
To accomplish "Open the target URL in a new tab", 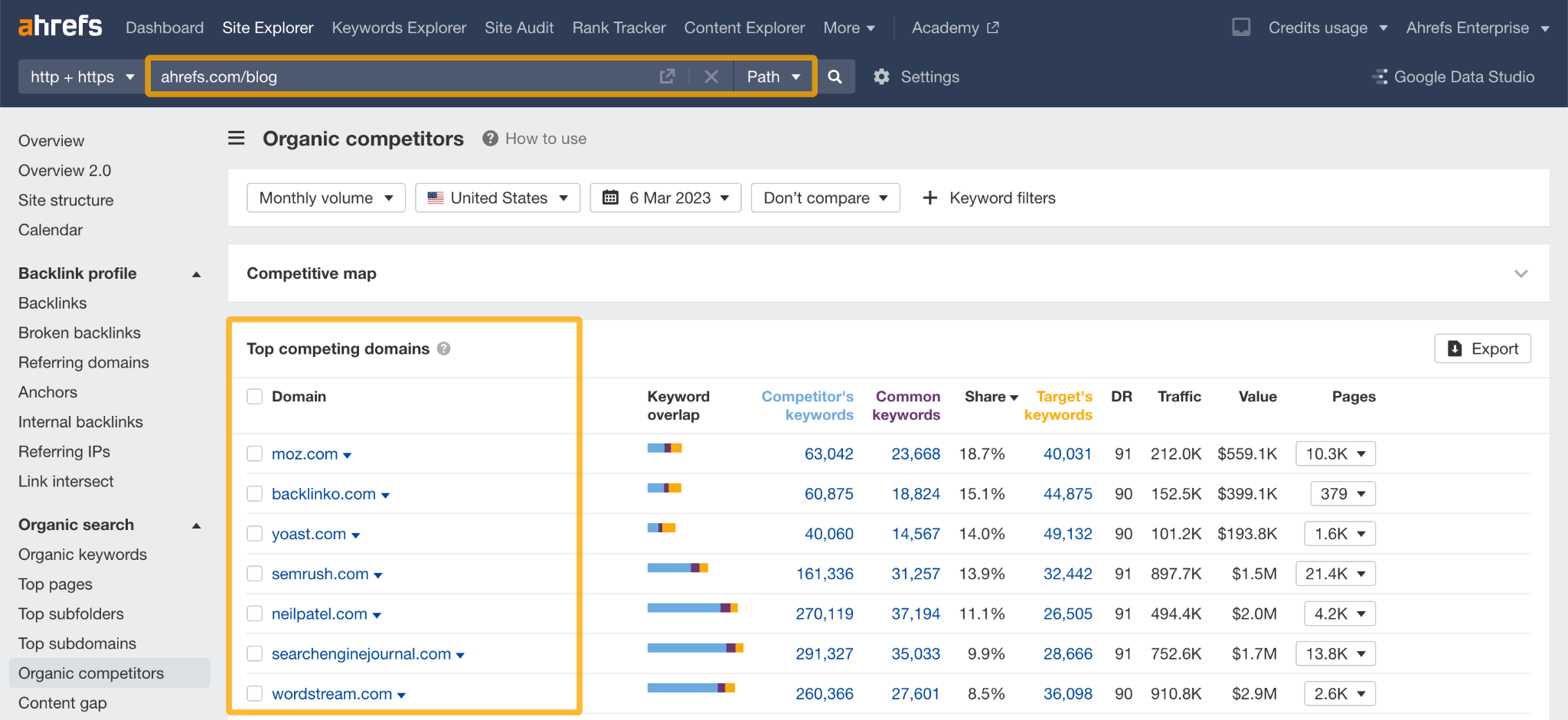I will 667,76.
